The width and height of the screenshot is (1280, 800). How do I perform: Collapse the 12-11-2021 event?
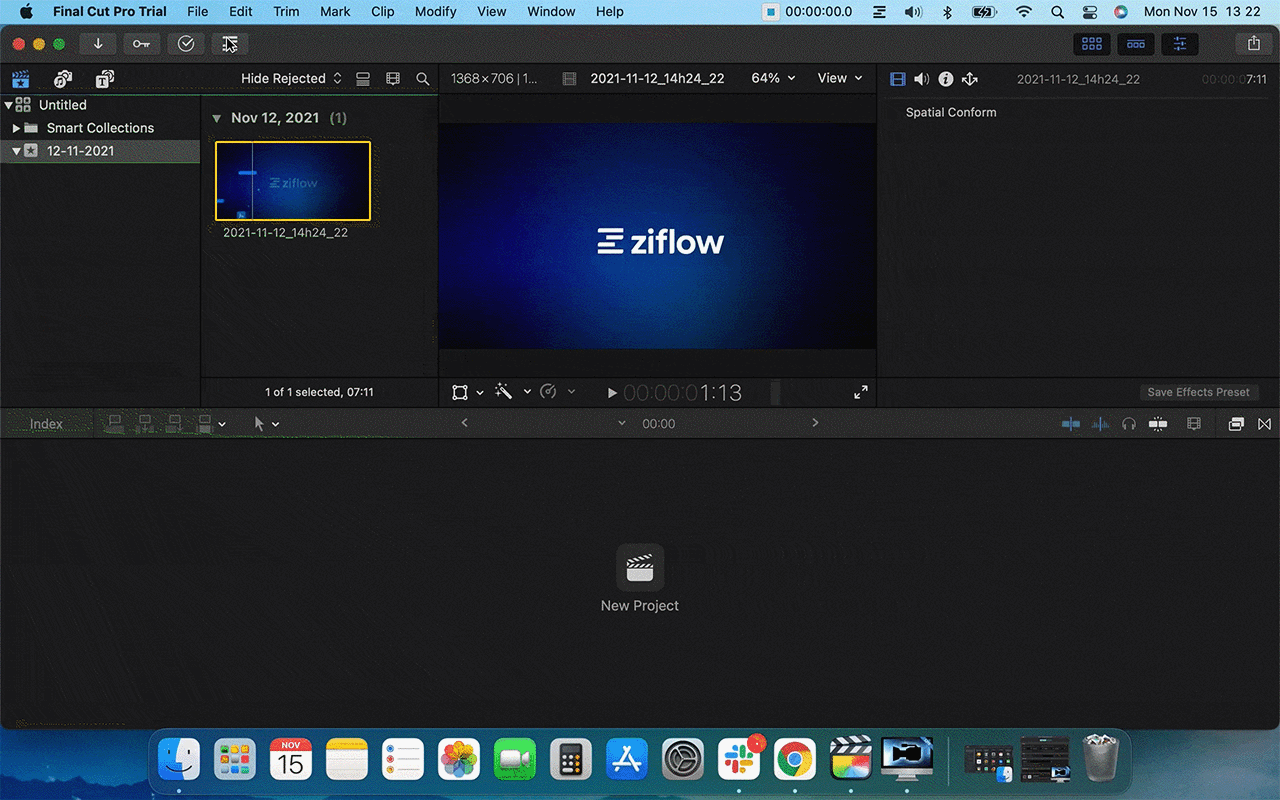[x=16, y=151]
